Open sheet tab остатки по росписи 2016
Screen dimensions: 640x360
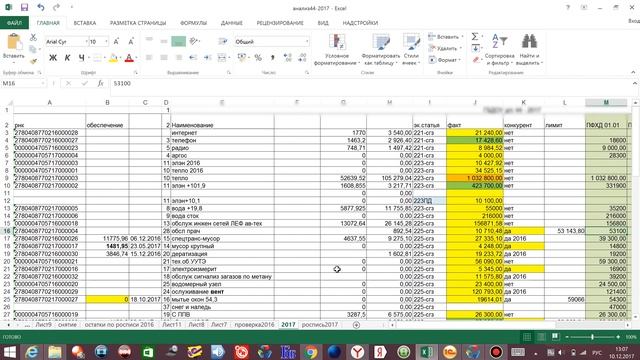tap(119, 325)
